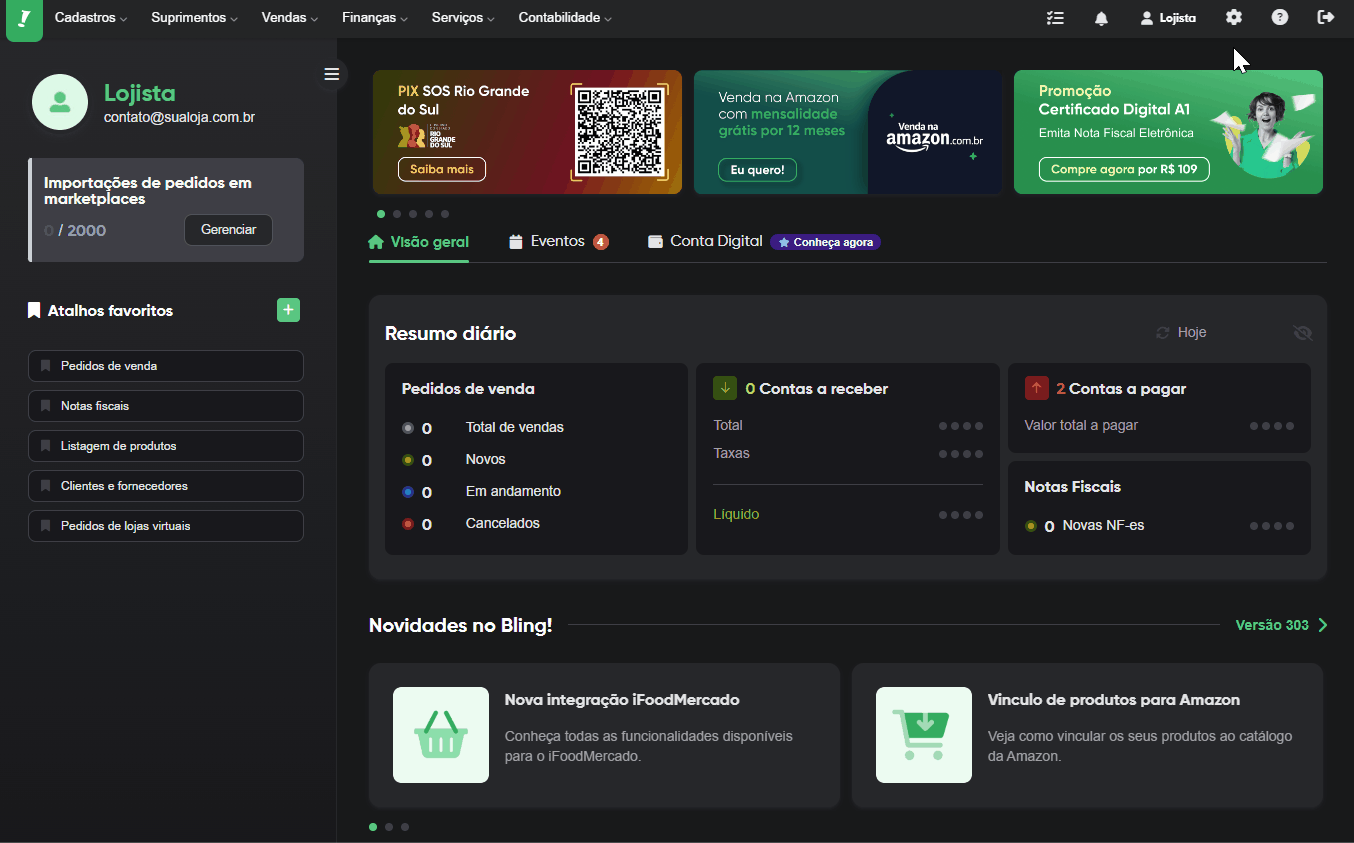The width and height of the screenshot is (1354, 843).
Task: Expand the Vendas menu
Action: (290, 18)
